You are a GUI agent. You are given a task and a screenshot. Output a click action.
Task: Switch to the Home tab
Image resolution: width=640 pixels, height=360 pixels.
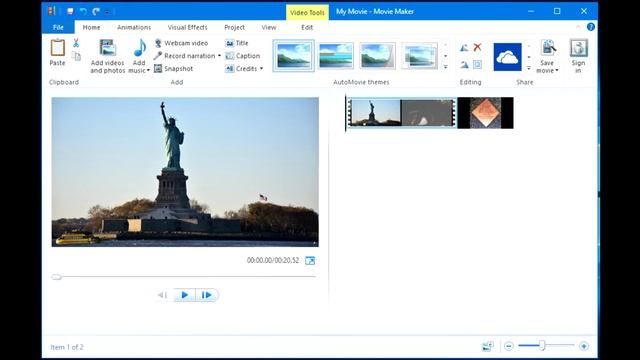coord(91,27)
